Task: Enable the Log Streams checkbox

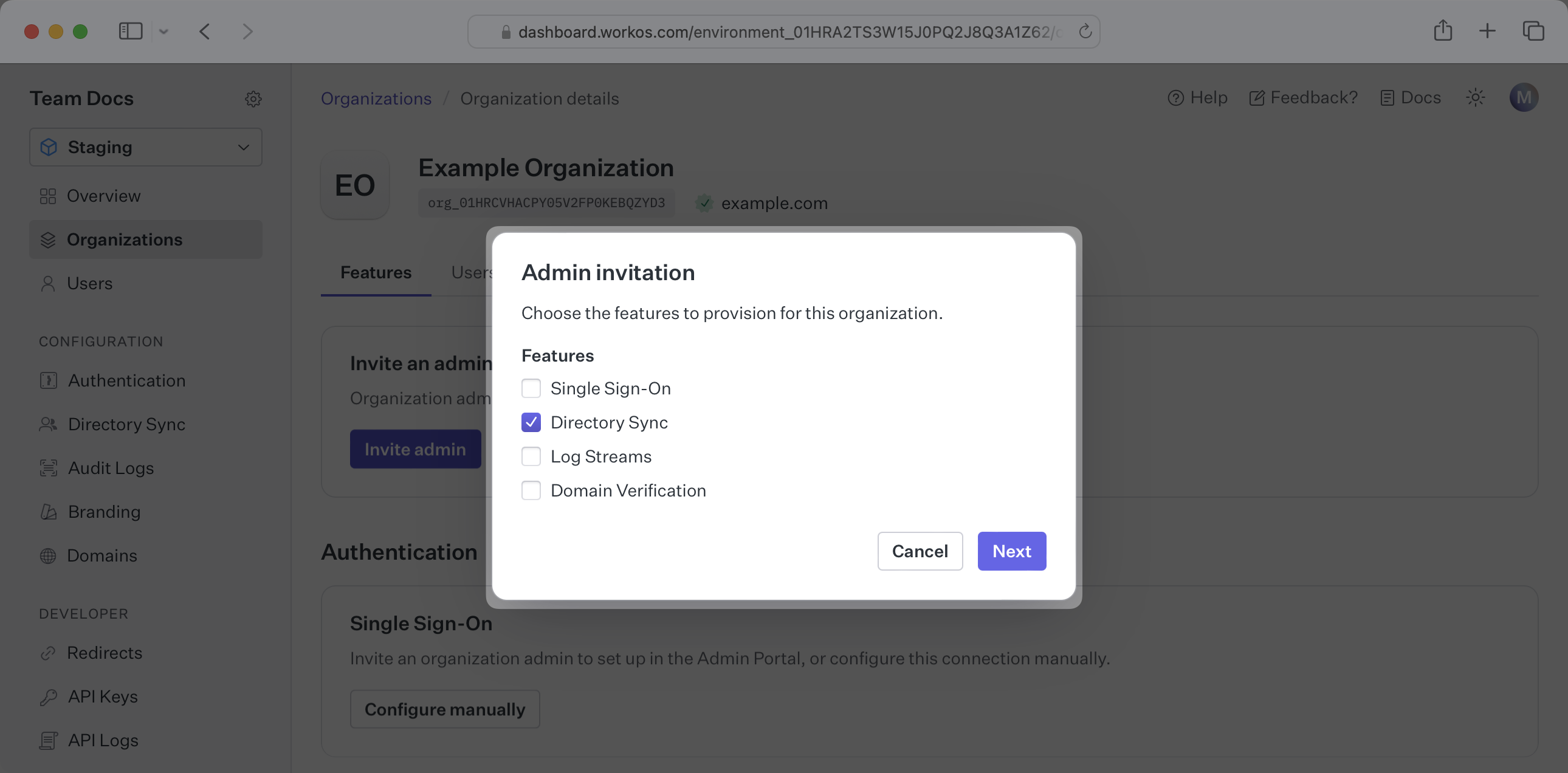Action: coord(531,456)
